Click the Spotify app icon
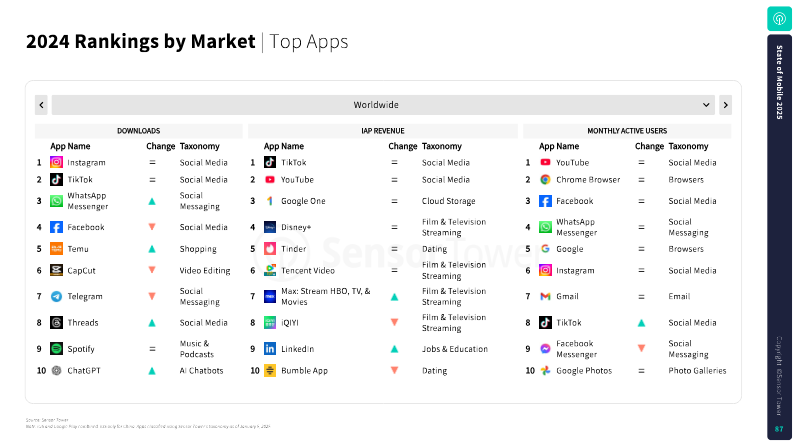Image resolution: width=800 pixels, height=447 pixels. (56, 349)
